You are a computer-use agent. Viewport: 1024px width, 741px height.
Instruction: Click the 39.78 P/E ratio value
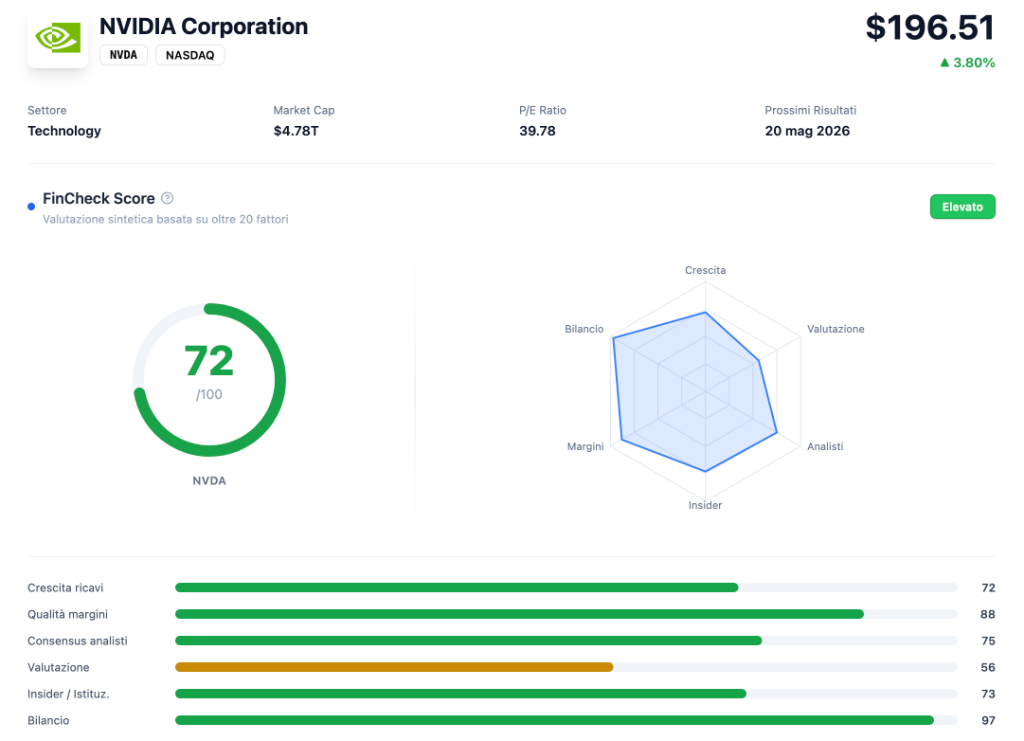click(x=537, y=131)
